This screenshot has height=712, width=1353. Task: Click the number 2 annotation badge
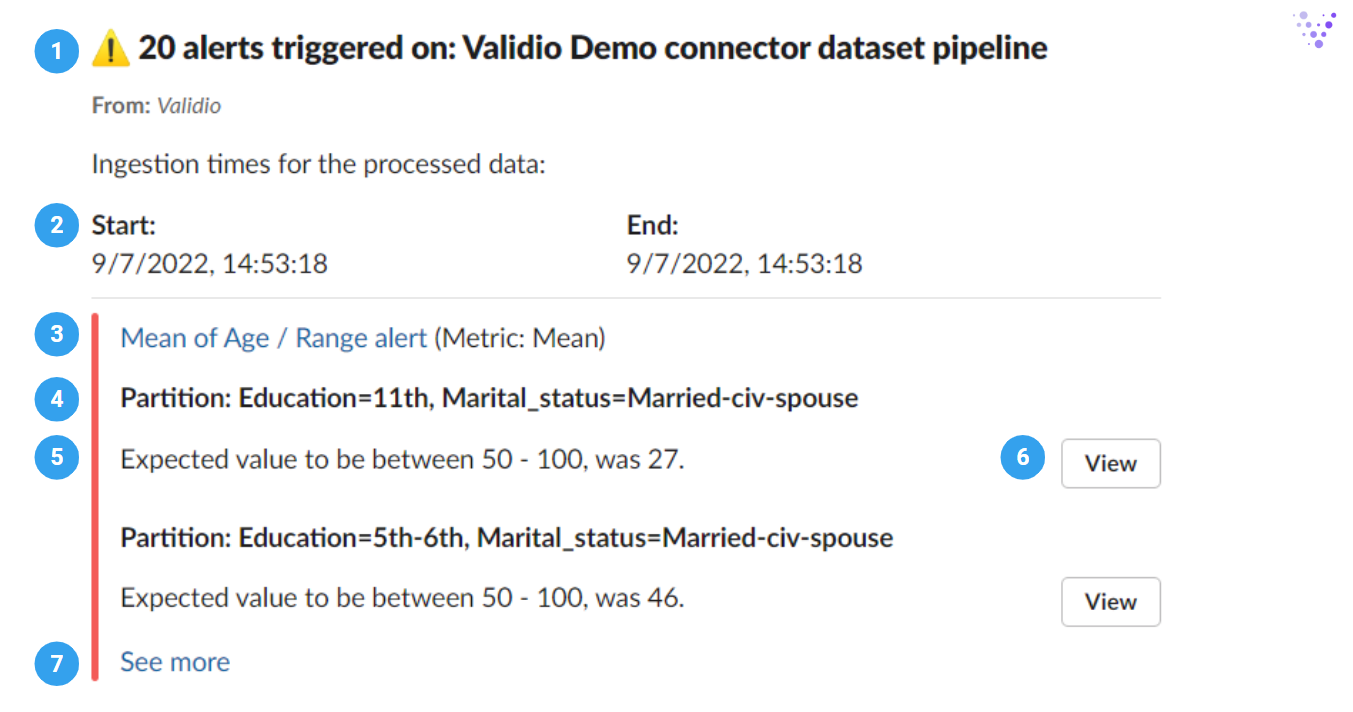56,225
